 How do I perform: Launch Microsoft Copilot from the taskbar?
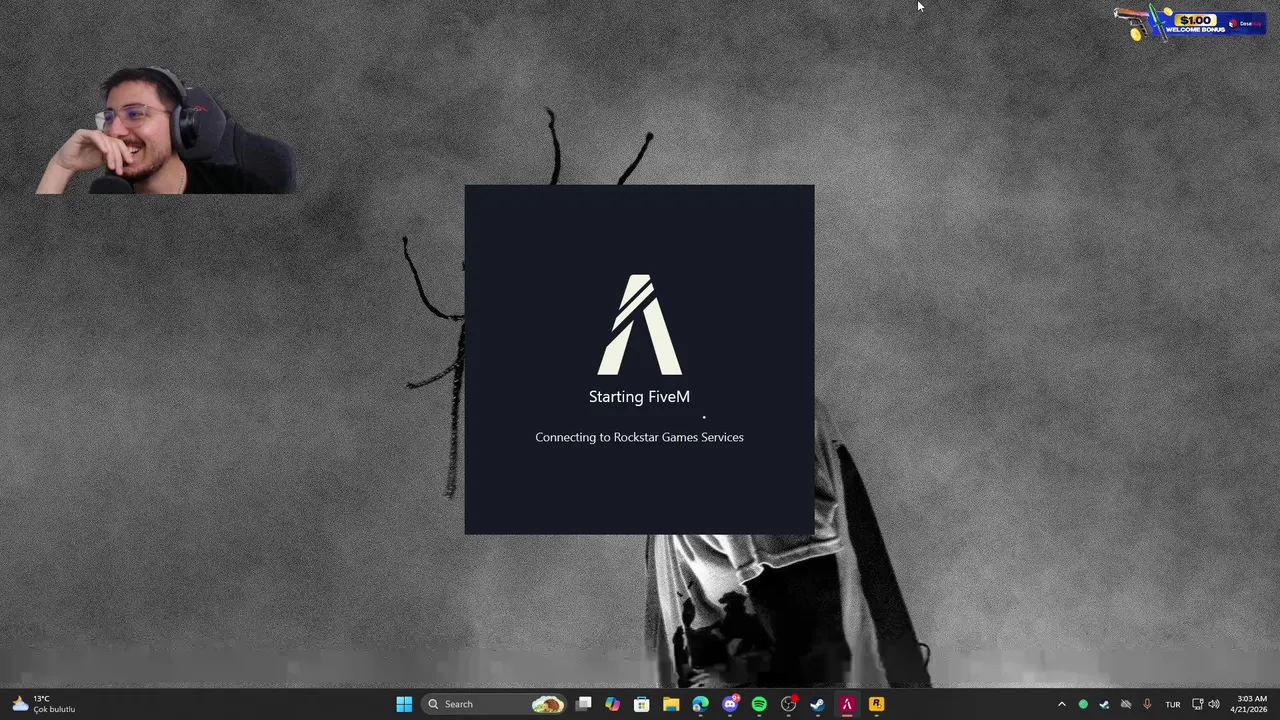[x=613, y=704]
